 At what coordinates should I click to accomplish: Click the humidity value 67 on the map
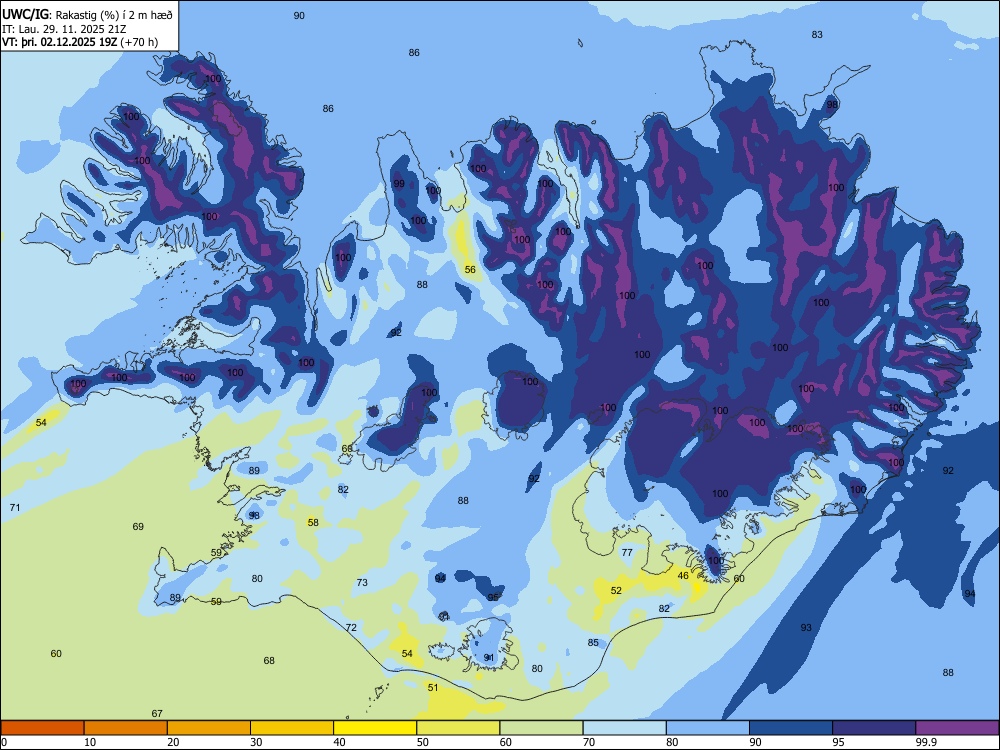pyautogui.click(x=157, y=714)
